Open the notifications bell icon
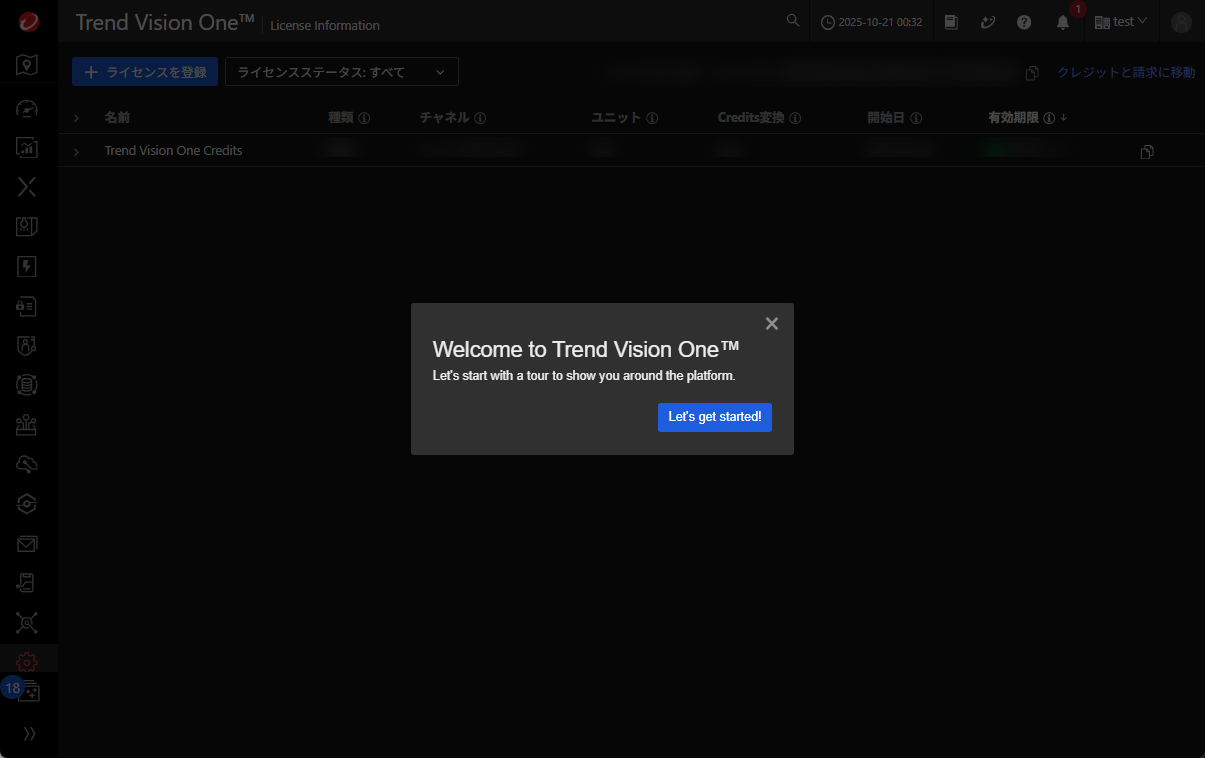The width and height of the screenshot is (1205, 758). pos(1063,23)
